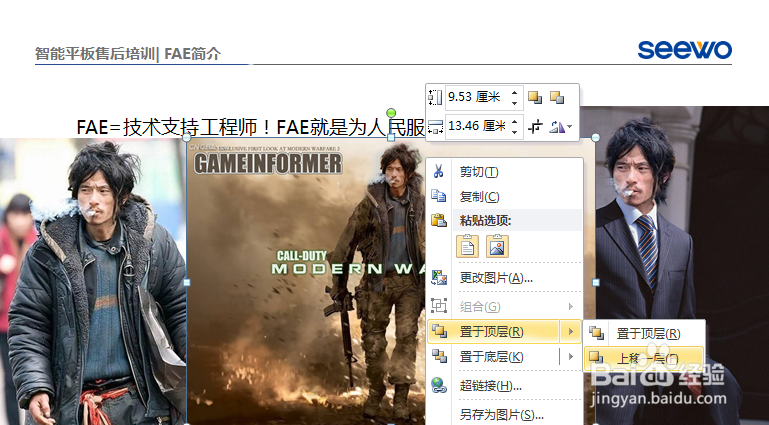Click the selected picture's right middle handle
Image resolution: width=769 pixels, height=425 pixels.
click(596, 282)
